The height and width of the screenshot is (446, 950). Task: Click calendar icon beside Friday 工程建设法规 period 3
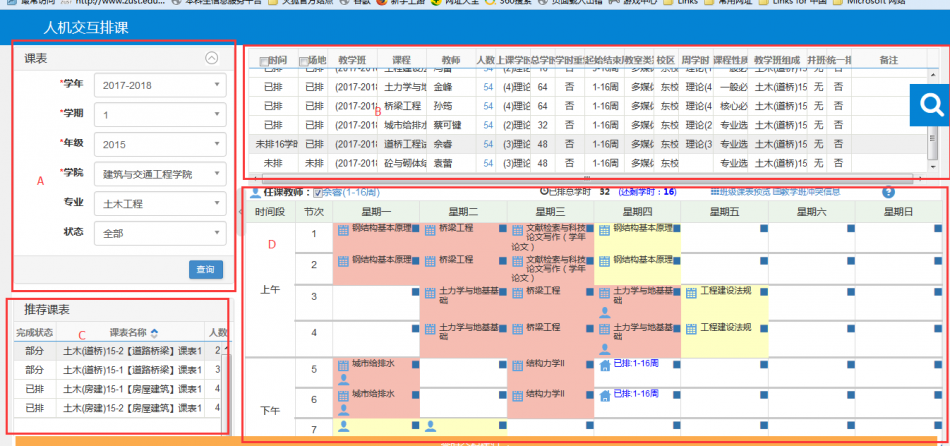(690, 293)
